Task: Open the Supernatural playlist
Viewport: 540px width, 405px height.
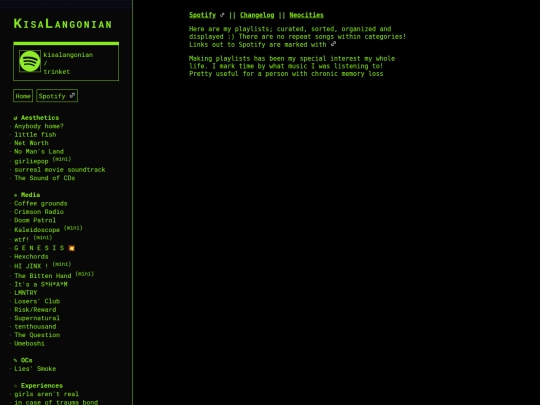Action: (x=37, y=318)
